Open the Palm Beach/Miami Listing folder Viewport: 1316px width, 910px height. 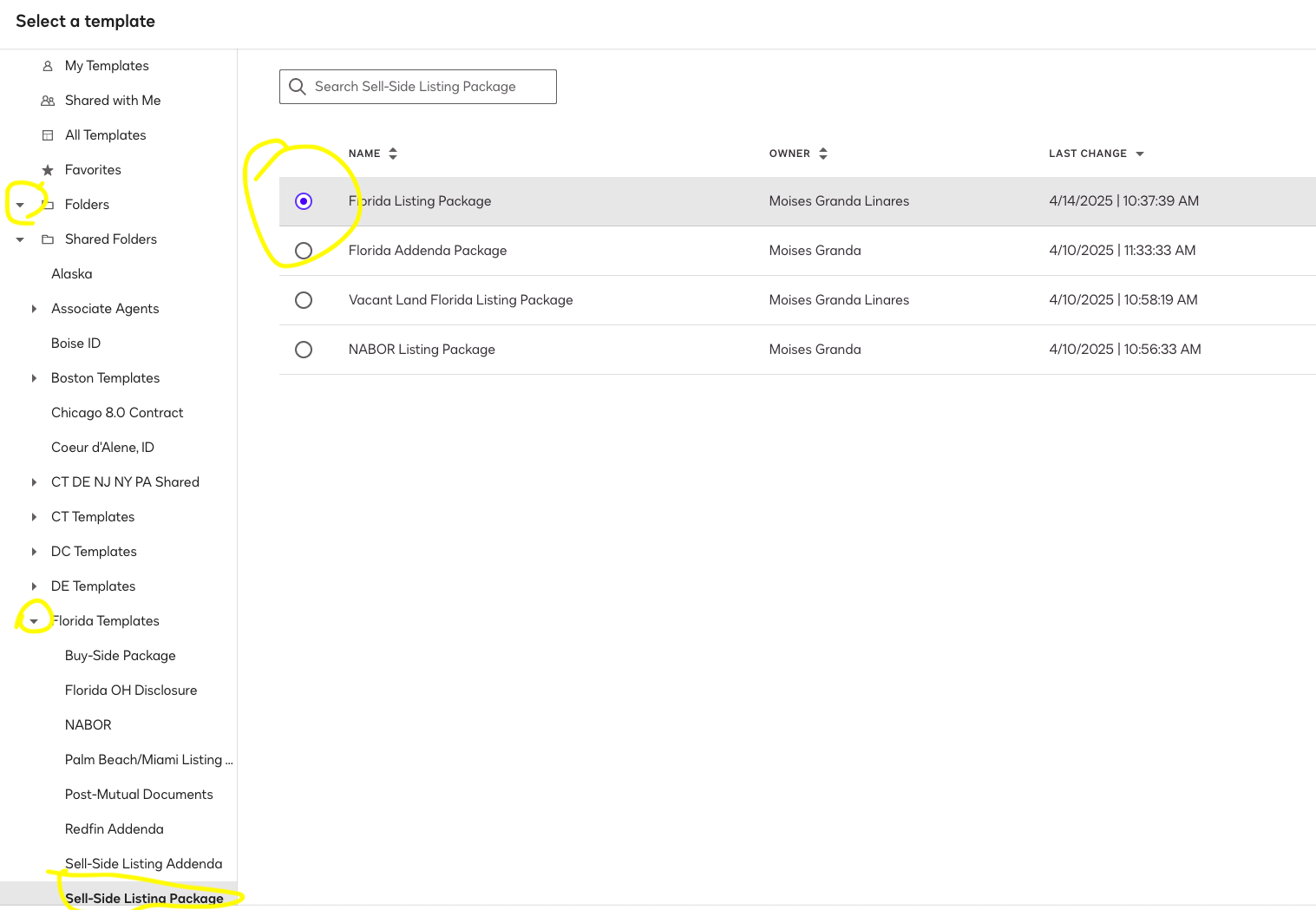pos(149,760)
